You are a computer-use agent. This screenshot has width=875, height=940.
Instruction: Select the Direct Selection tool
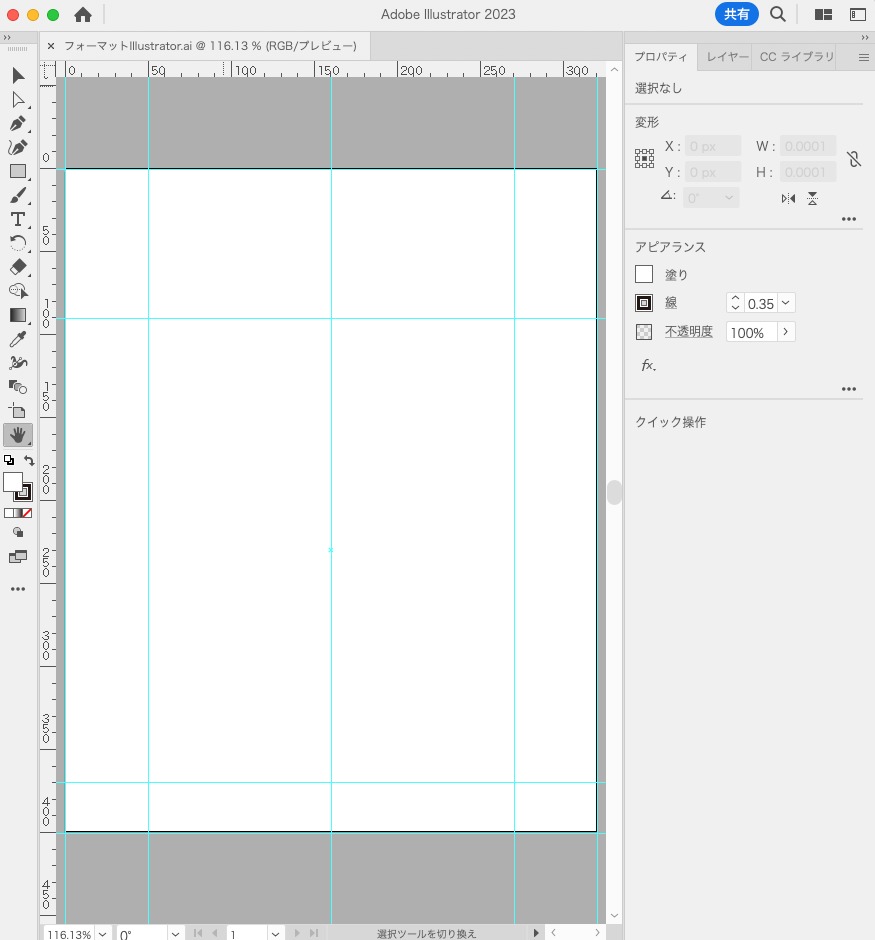click(18, 100)
